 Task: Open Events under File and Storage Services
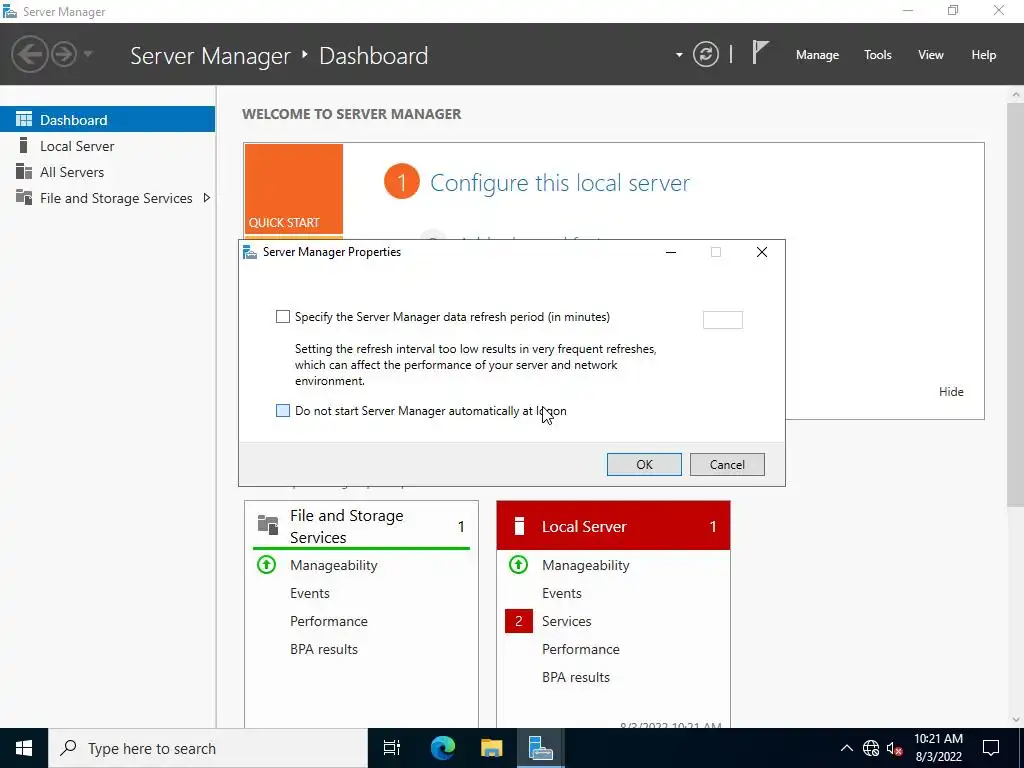[310, 593]
